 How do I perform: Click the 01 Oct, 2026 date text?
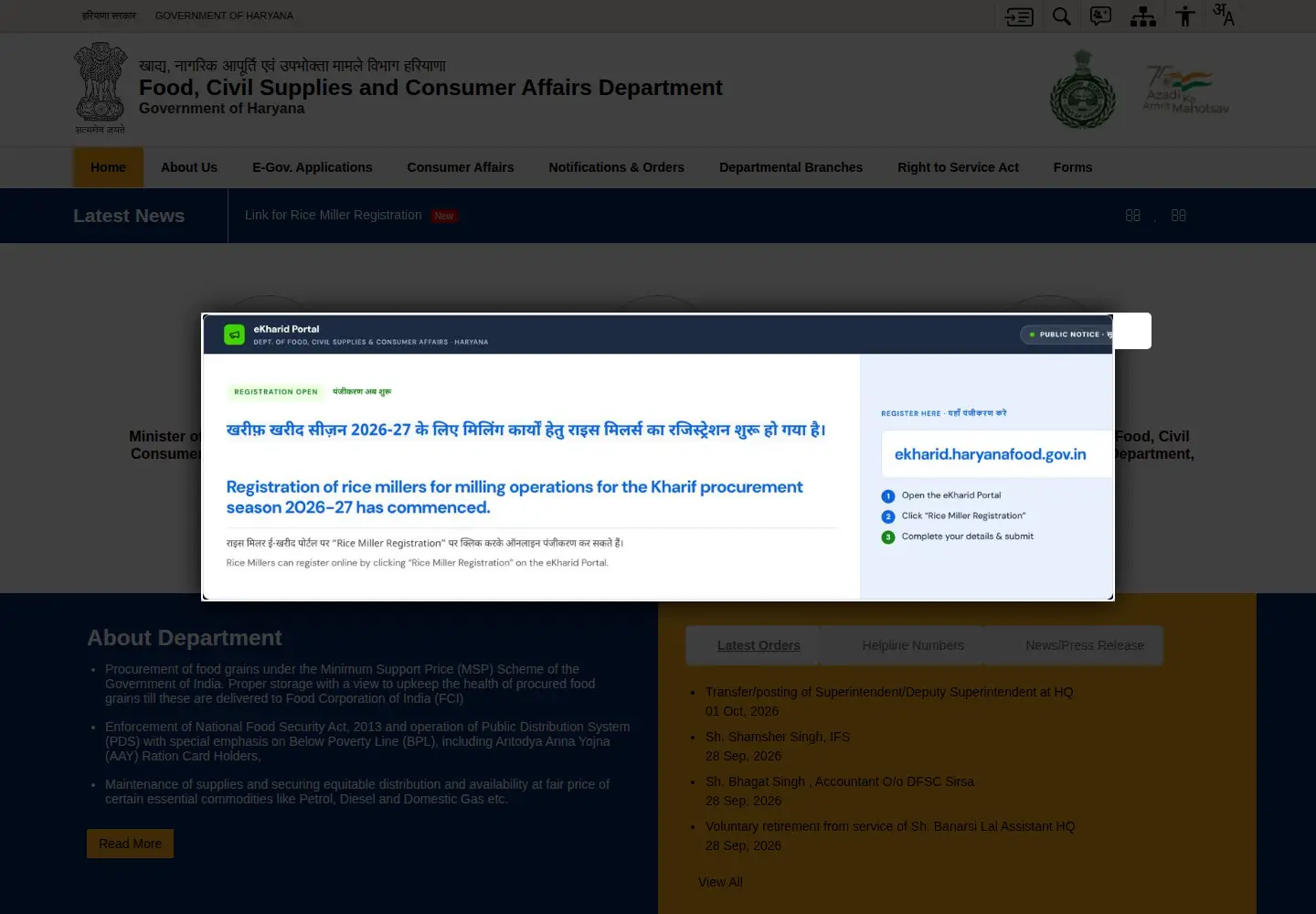[x=742, y=711]
